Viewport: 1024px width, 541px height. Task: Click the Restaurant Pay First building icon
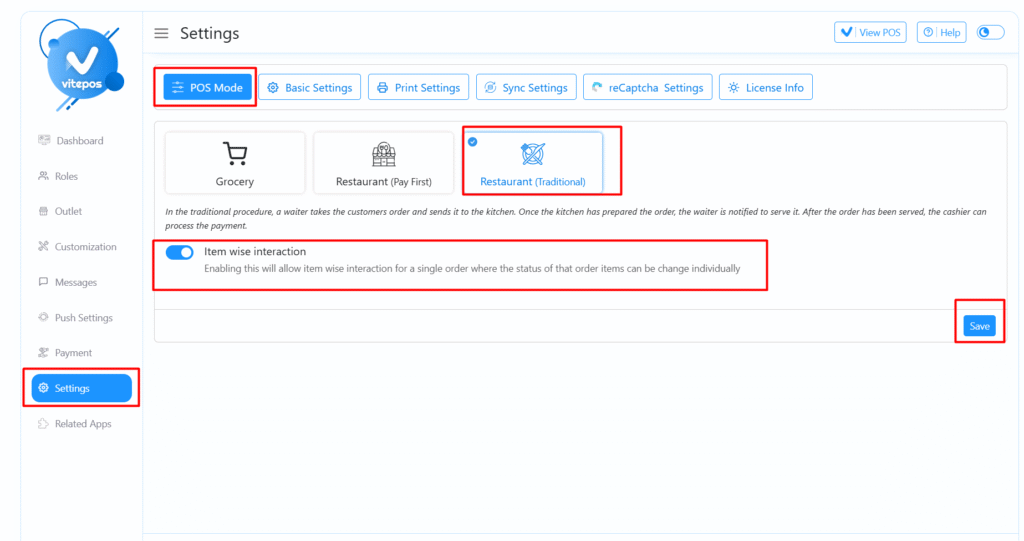point(383,154)
